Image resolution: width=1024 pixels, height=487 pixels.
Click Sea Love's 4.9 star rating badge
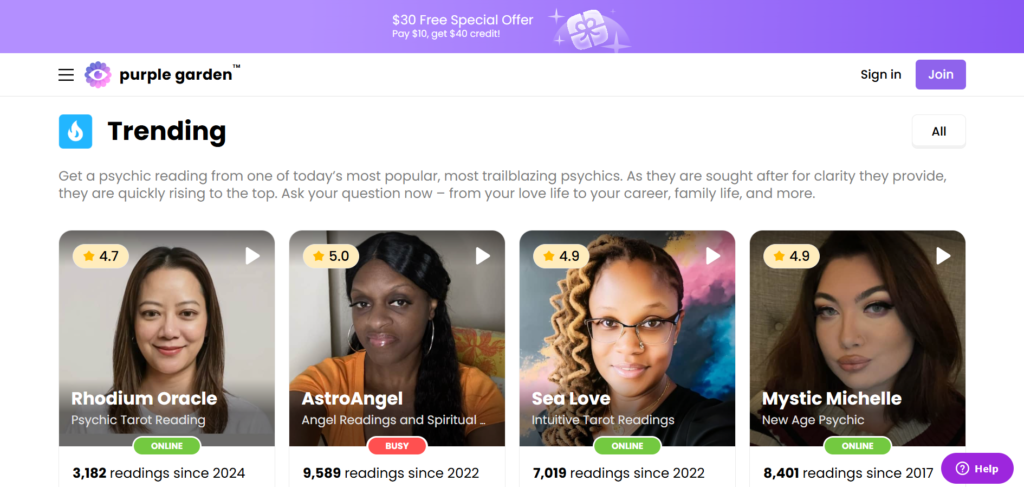tap(561, 257)
